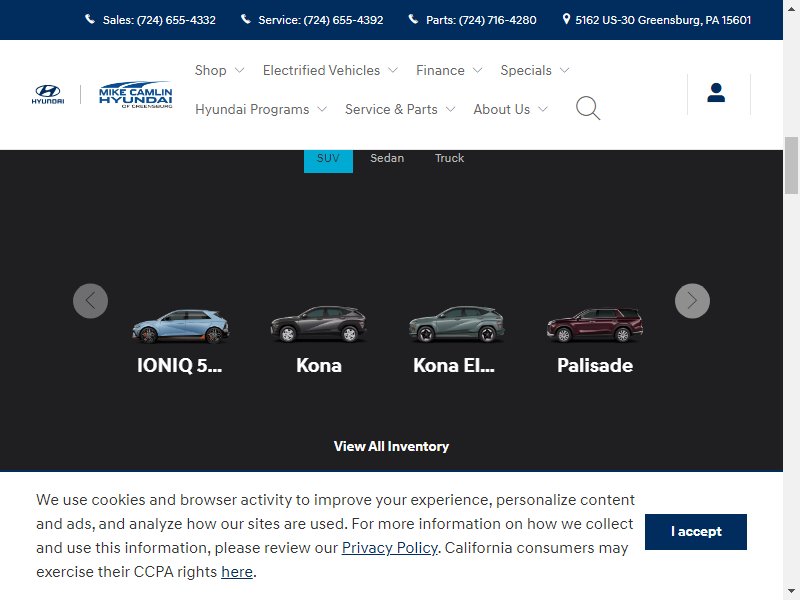
Task: Open the Kona model title
Action: (319, 365)
